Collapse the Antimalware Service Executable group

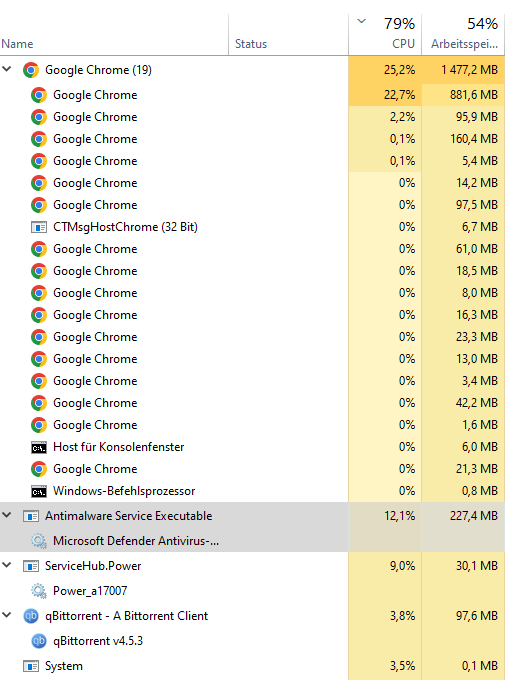click(7, 515)
